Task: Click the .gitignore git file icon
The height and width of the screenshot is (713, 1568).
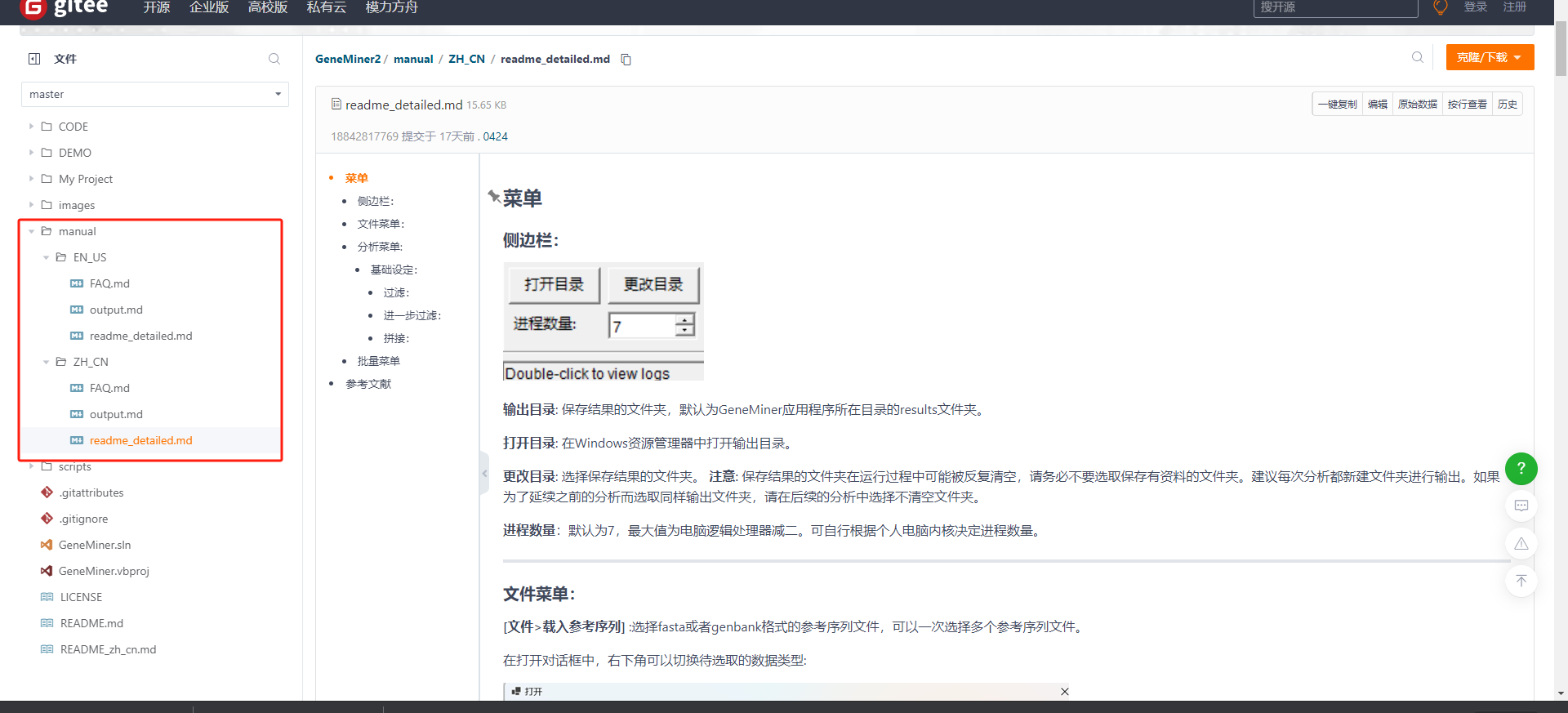Action: coord(47,519)
